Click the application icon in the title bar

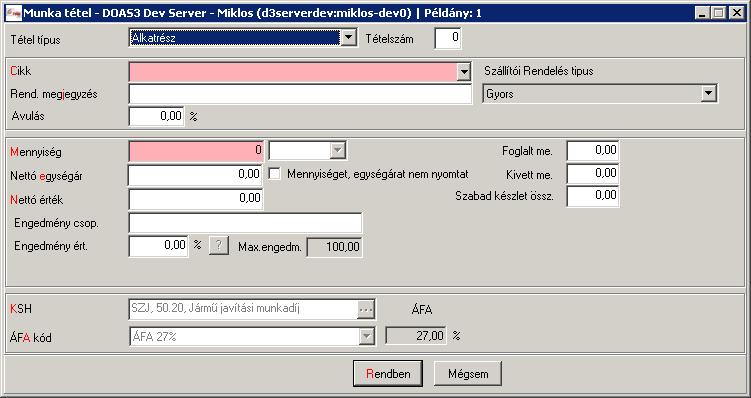(13, 13)
